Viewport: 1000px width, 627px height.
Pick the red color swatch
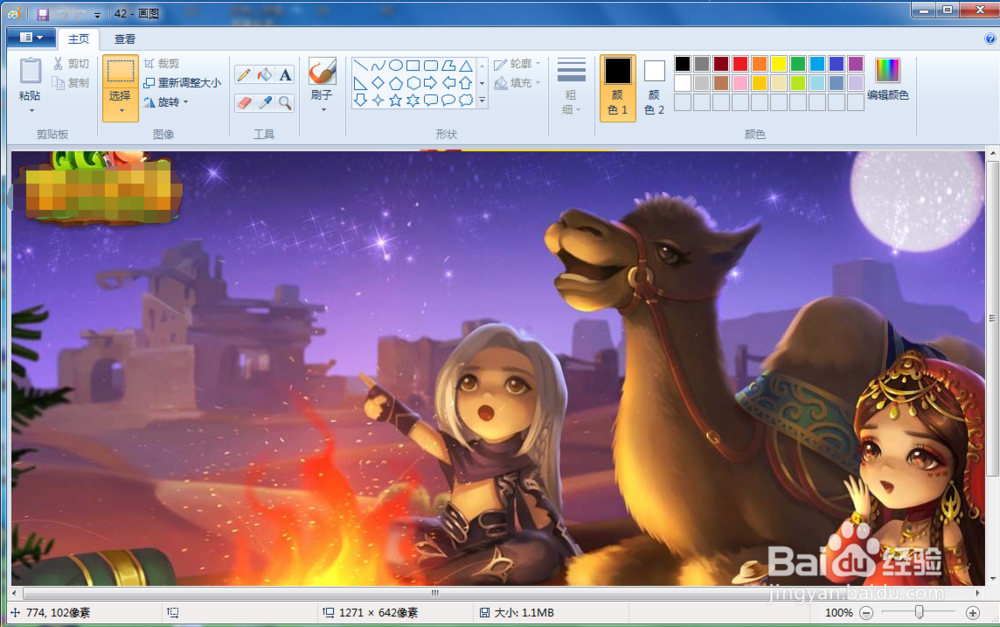(740, 64)
